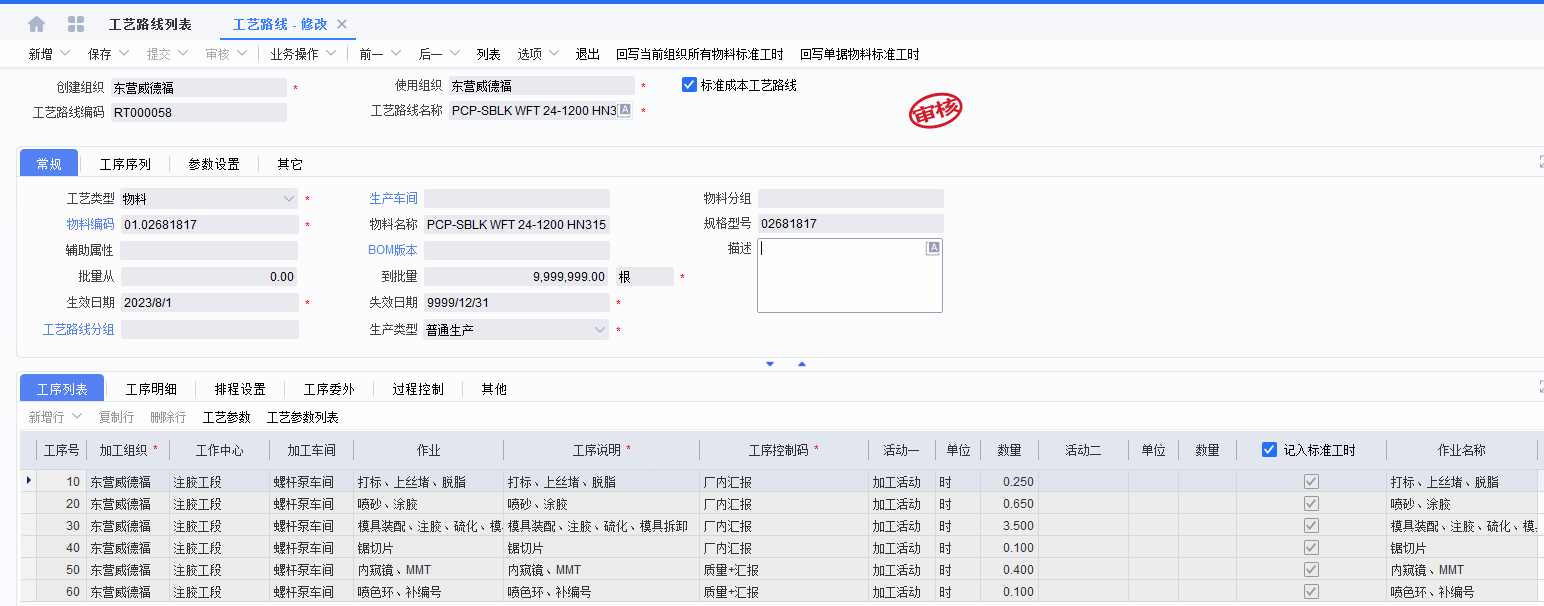Collapse panel using the down splitter arrow
The width and height of the screenshot is (1544, 606).
point(770,364)
